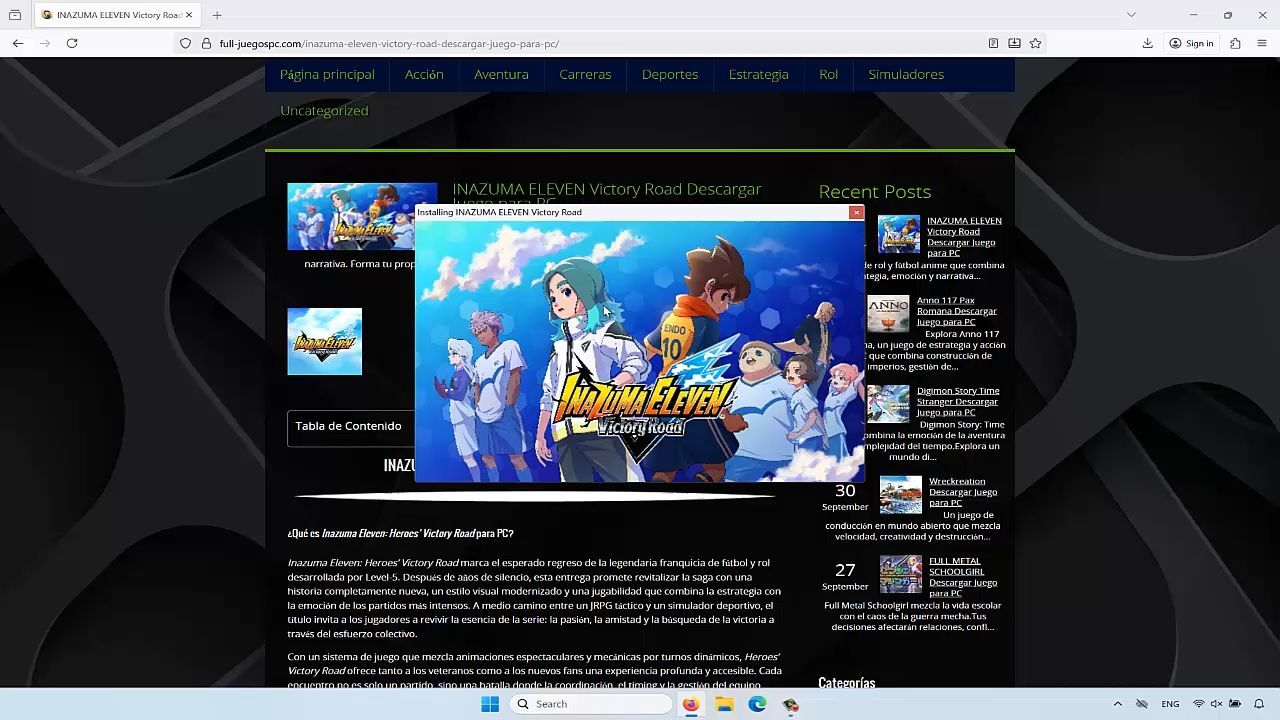Show hidden system tray icons

pyautogui.click(x=1117, y=704)
